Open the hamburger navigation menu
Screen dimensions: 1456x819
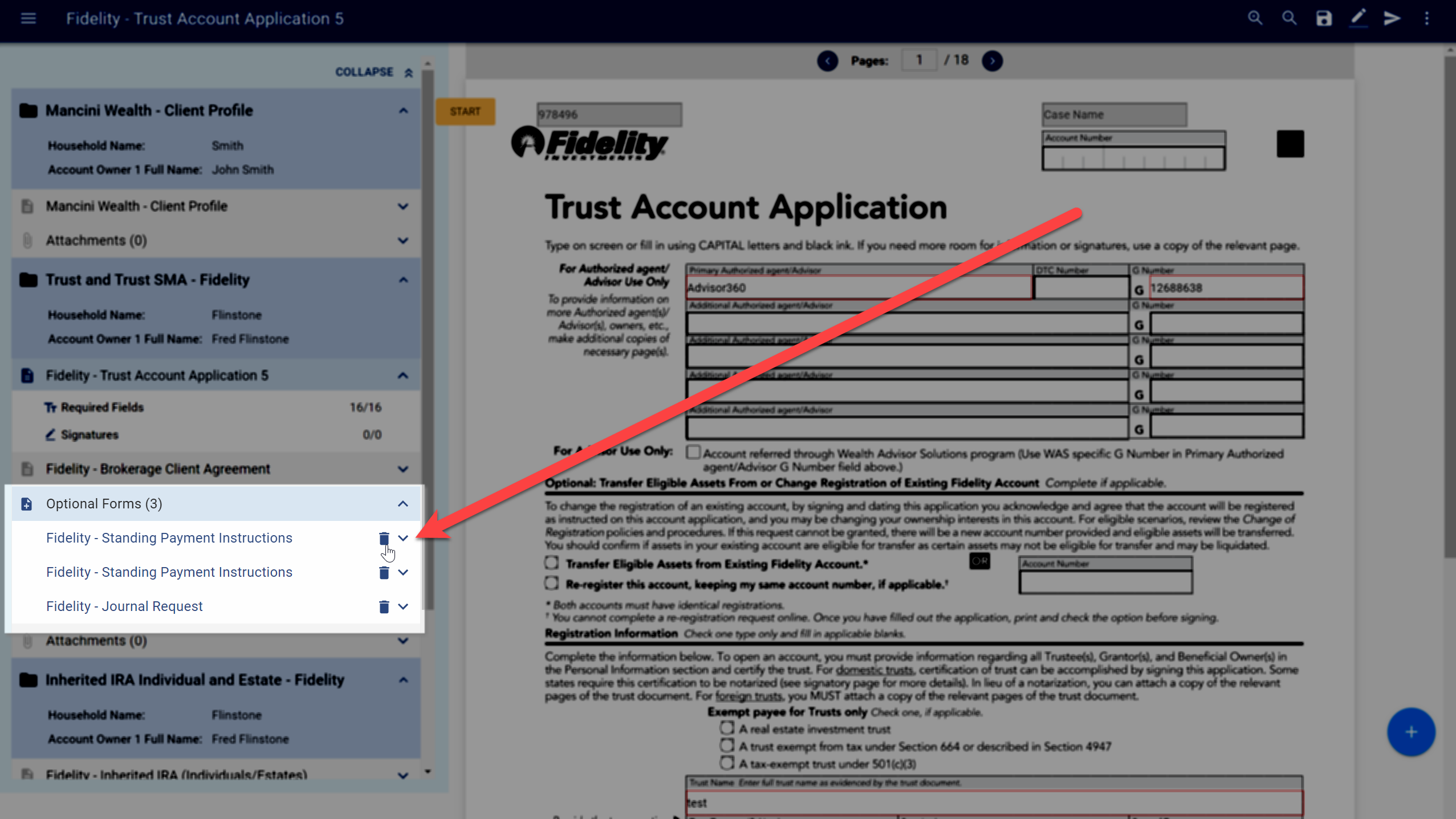[x=28, y=18]
